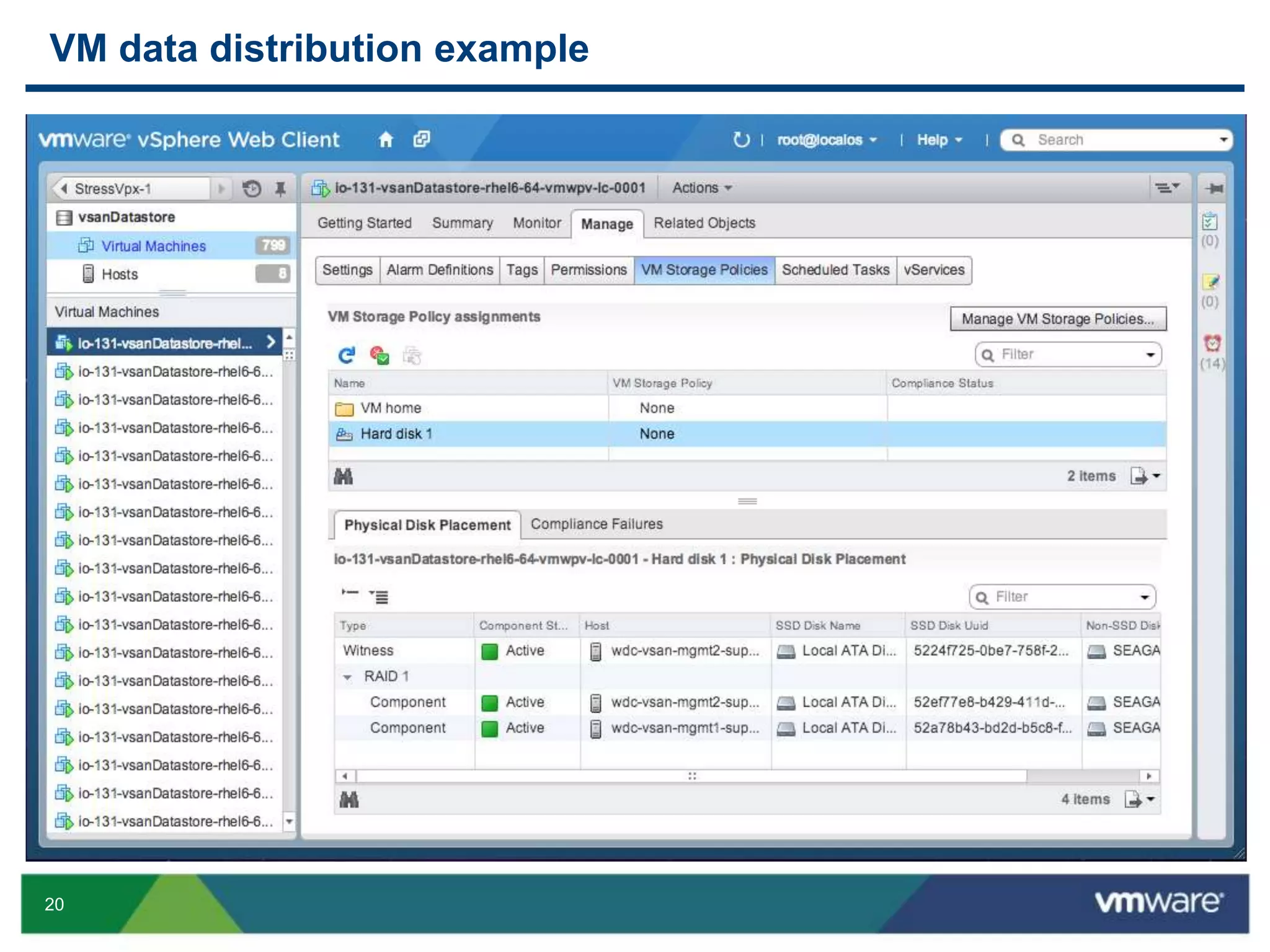Click the forward arrow next to StressVpx-1

click(x=221, y=188)
